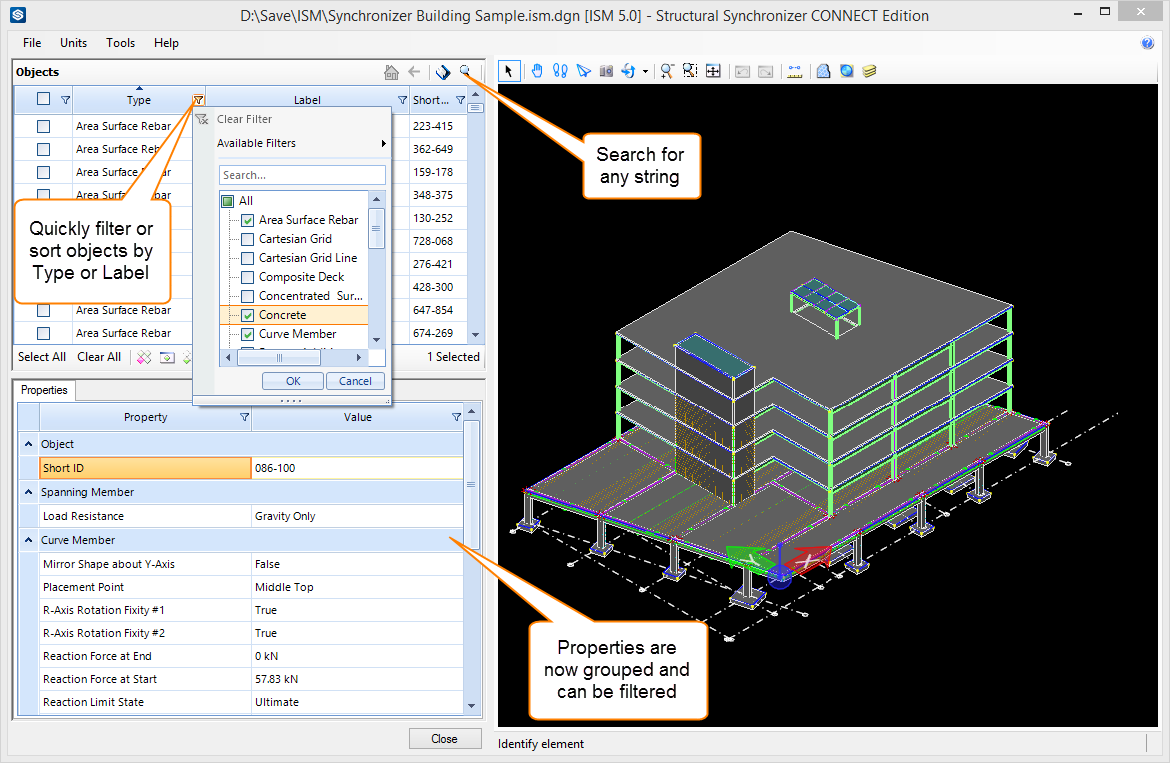Screen dimensions: 1170x763
Task: Click the Fit View icon
Action: tap(713, 71)
